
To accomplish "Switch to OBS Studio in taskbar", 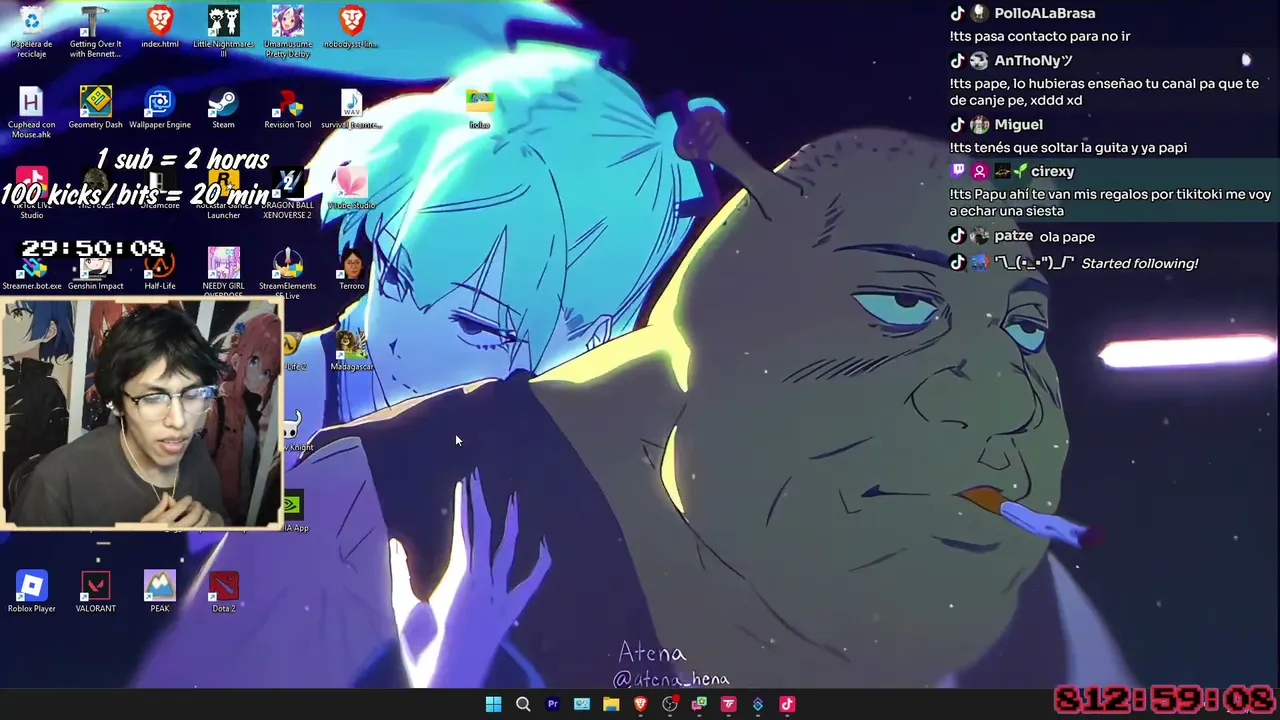I will point(670,704).
